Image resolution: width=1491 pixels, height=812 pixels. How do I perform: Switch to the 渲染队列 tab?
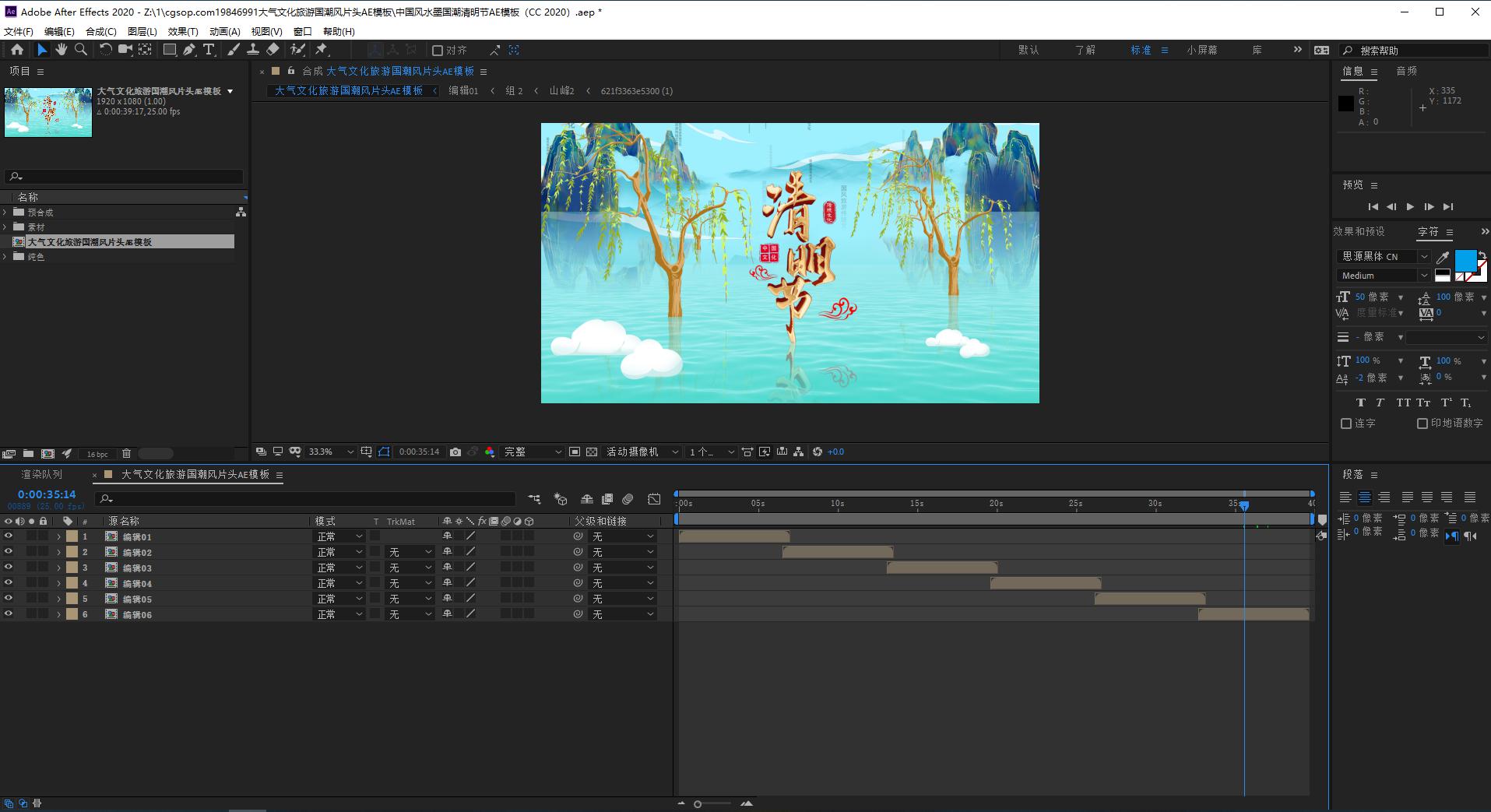[41, 474]
